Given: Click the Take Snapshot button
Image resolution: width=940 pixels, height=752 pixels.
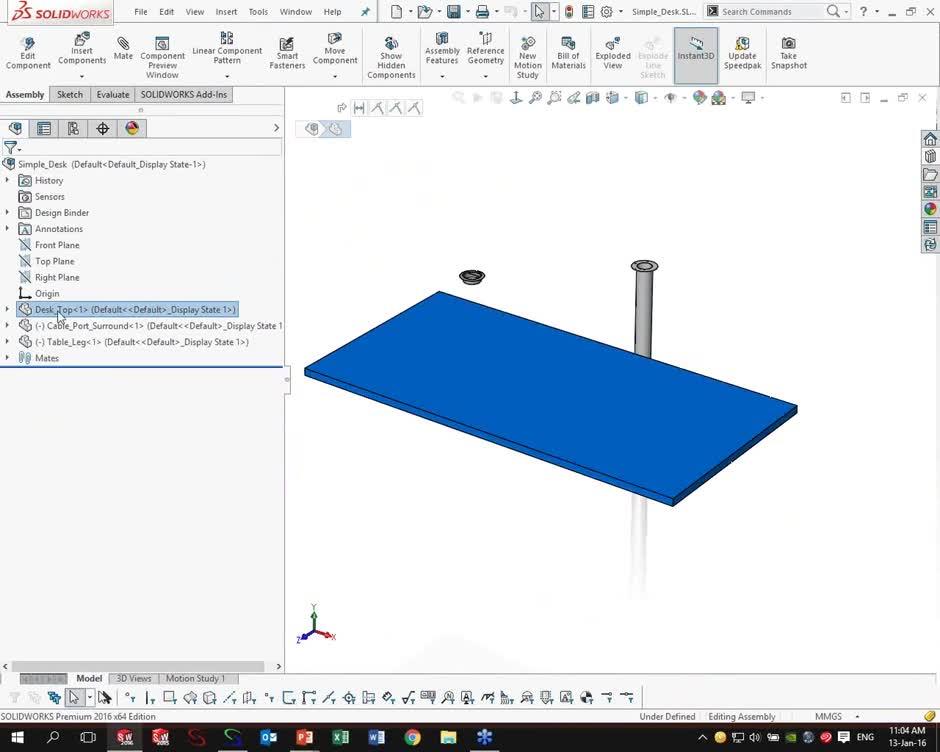Looking at the screenshot, I should coord(788,50).
